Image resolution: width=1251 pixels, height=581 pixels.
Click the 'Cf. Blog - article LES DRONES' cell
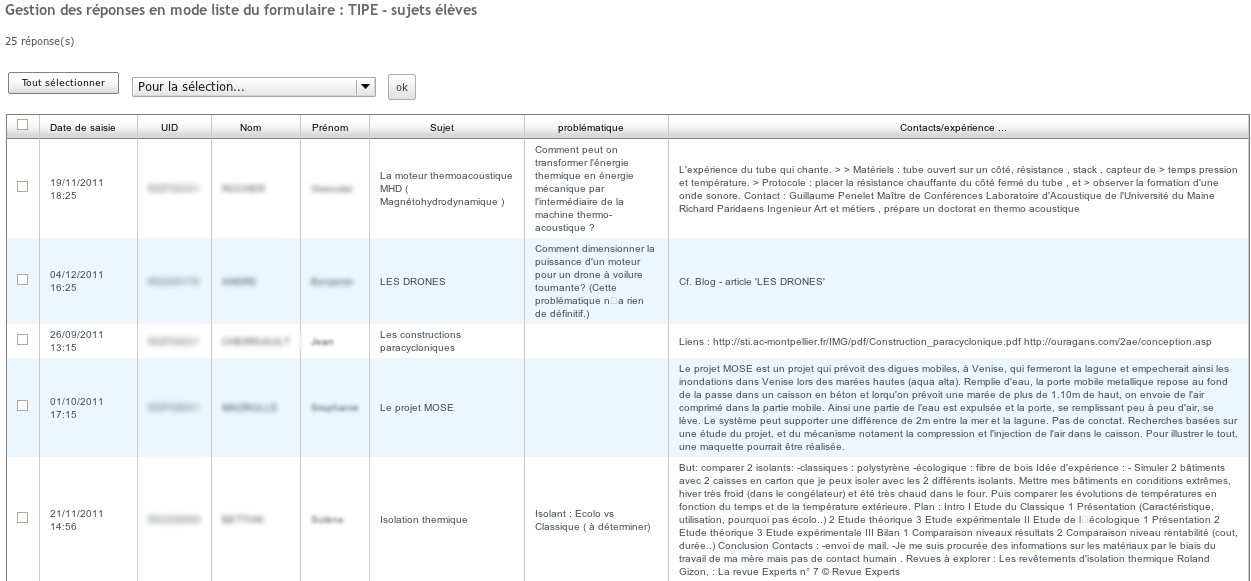[751, 282]
